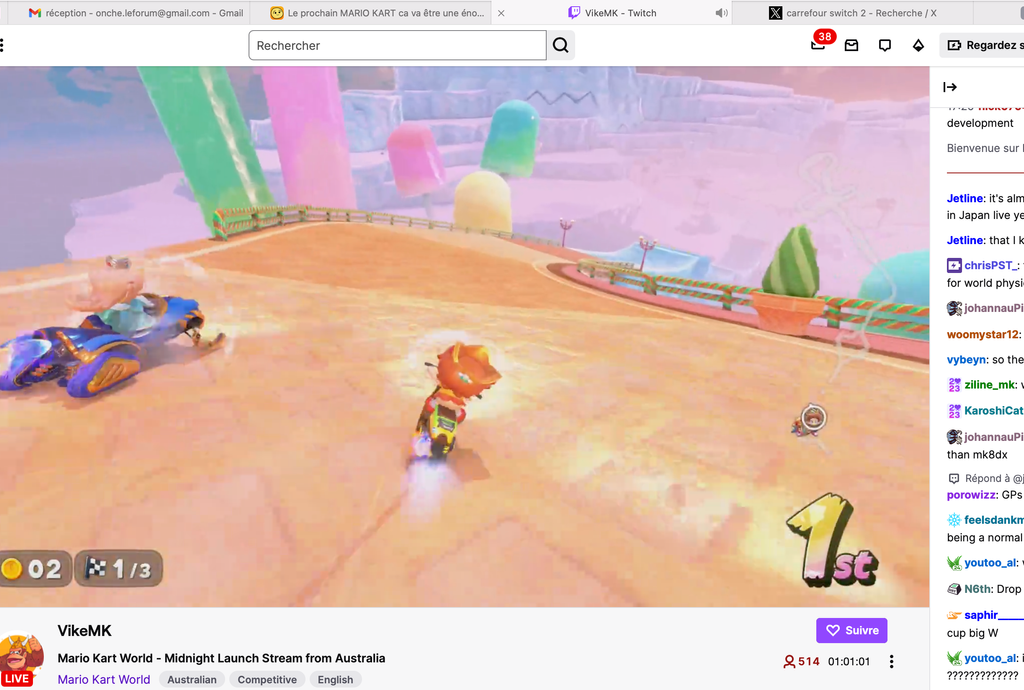Screen dimensions: 1024x690
Task: Open the VikeMK channel name link
Action: 84,631
